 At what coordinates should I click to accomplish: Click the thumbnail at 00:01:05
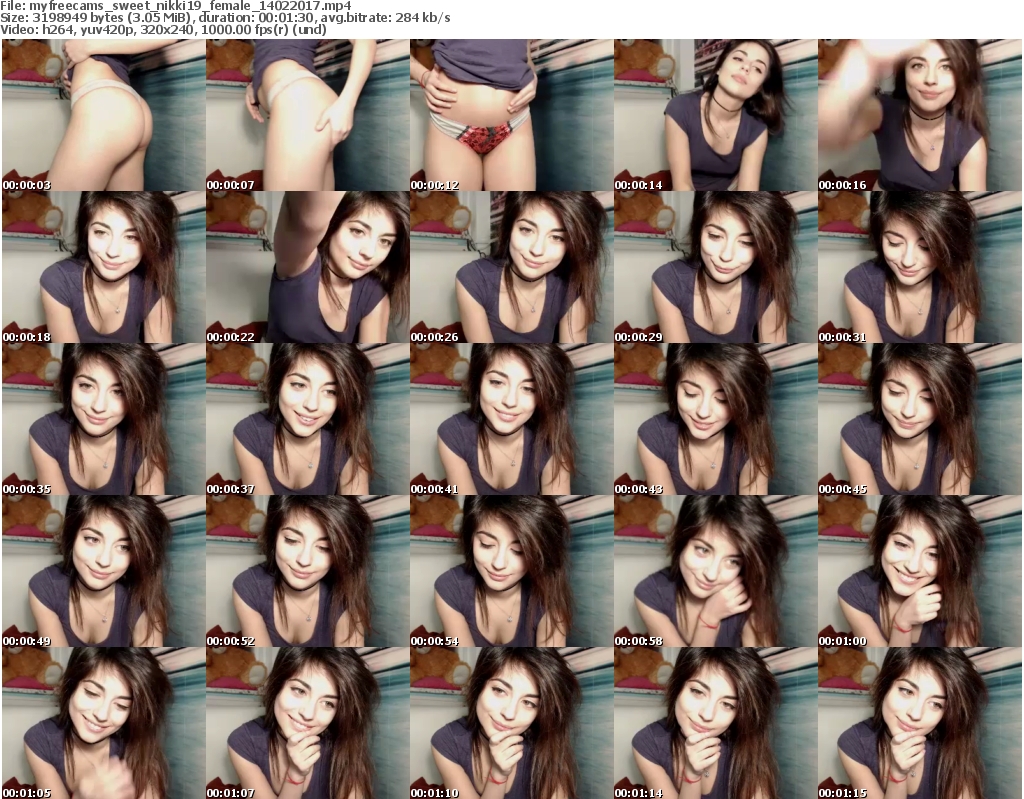104,723
